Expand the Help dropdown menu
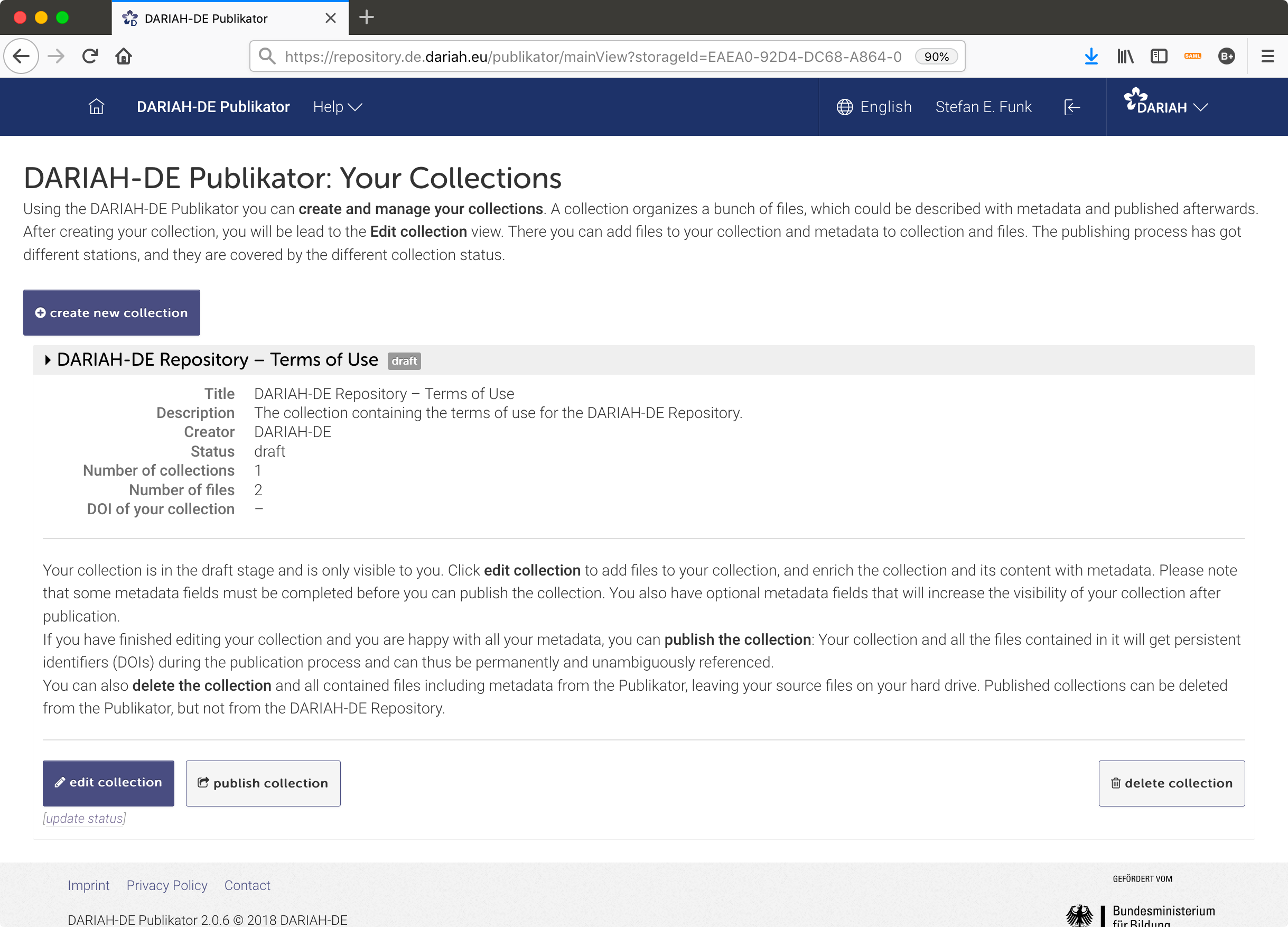The width and height of the screenshot is (1288, 927). [x=337, y=107]
